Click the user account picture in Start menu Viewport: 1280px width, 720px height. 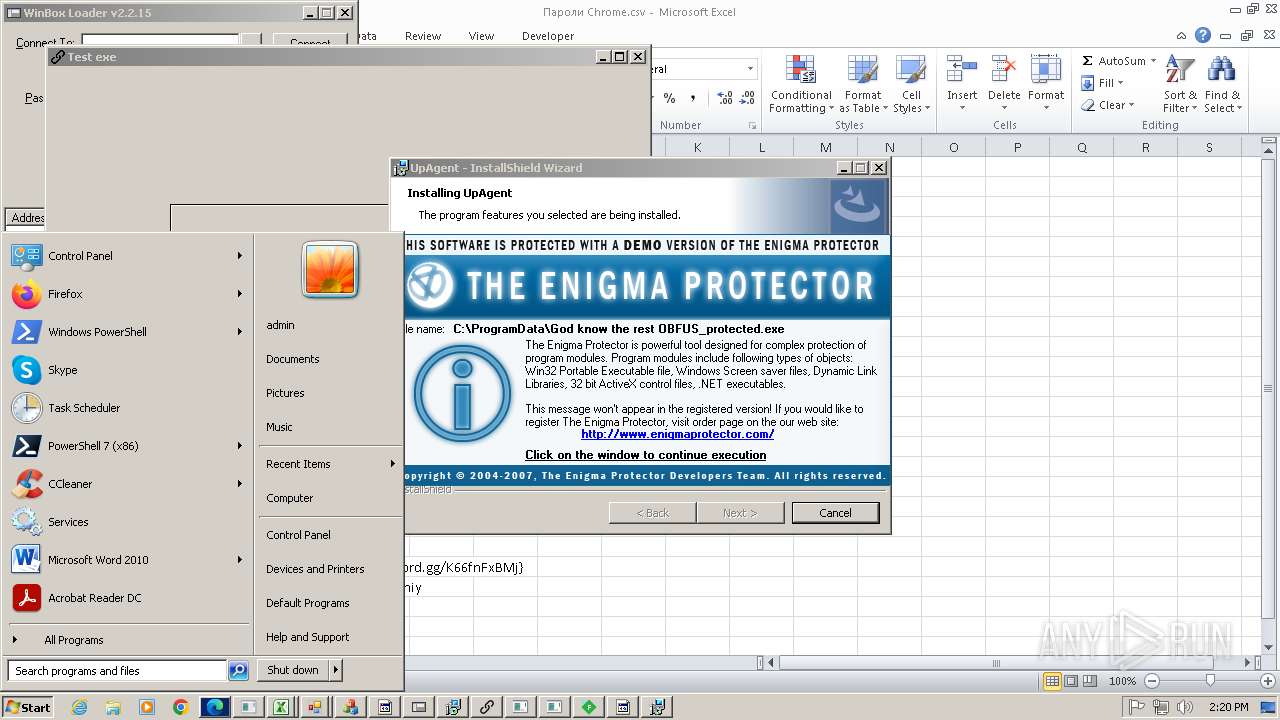coord(330,270)
